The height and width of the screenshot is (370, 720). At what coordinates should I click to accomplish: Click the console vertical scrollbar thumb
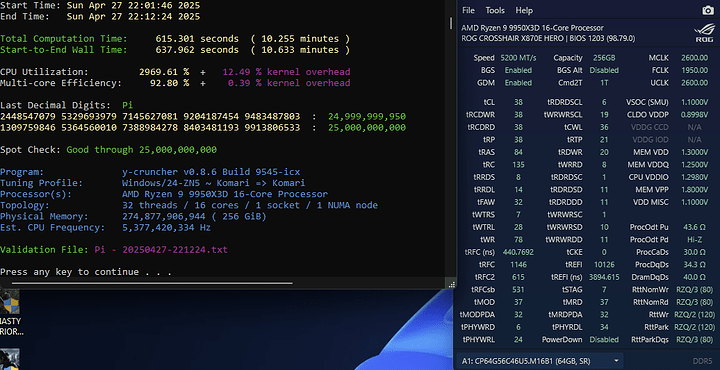(x=451, y=23)
